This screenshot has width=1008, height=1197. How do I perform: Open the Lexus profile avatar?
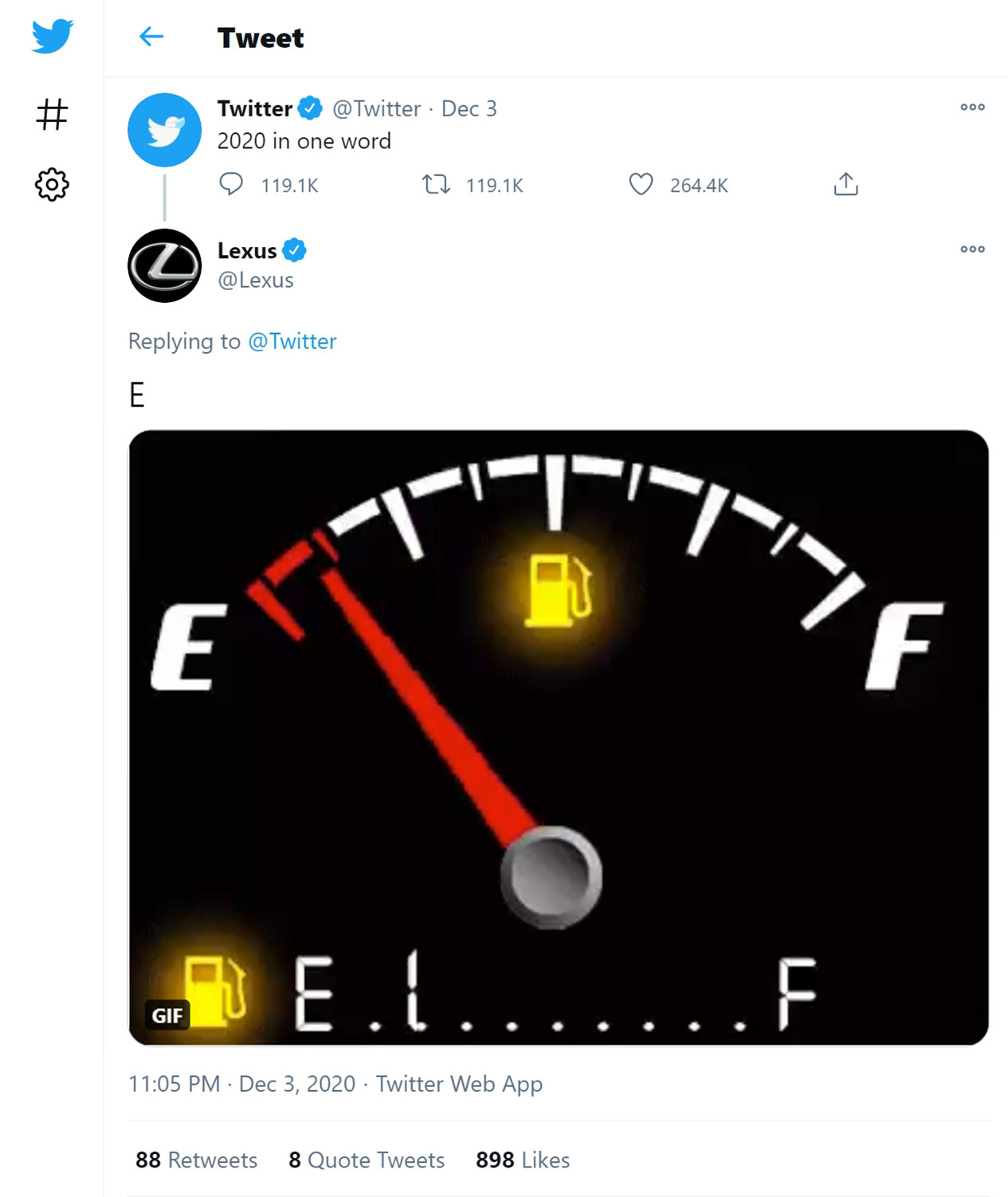(x=164, y=265)
